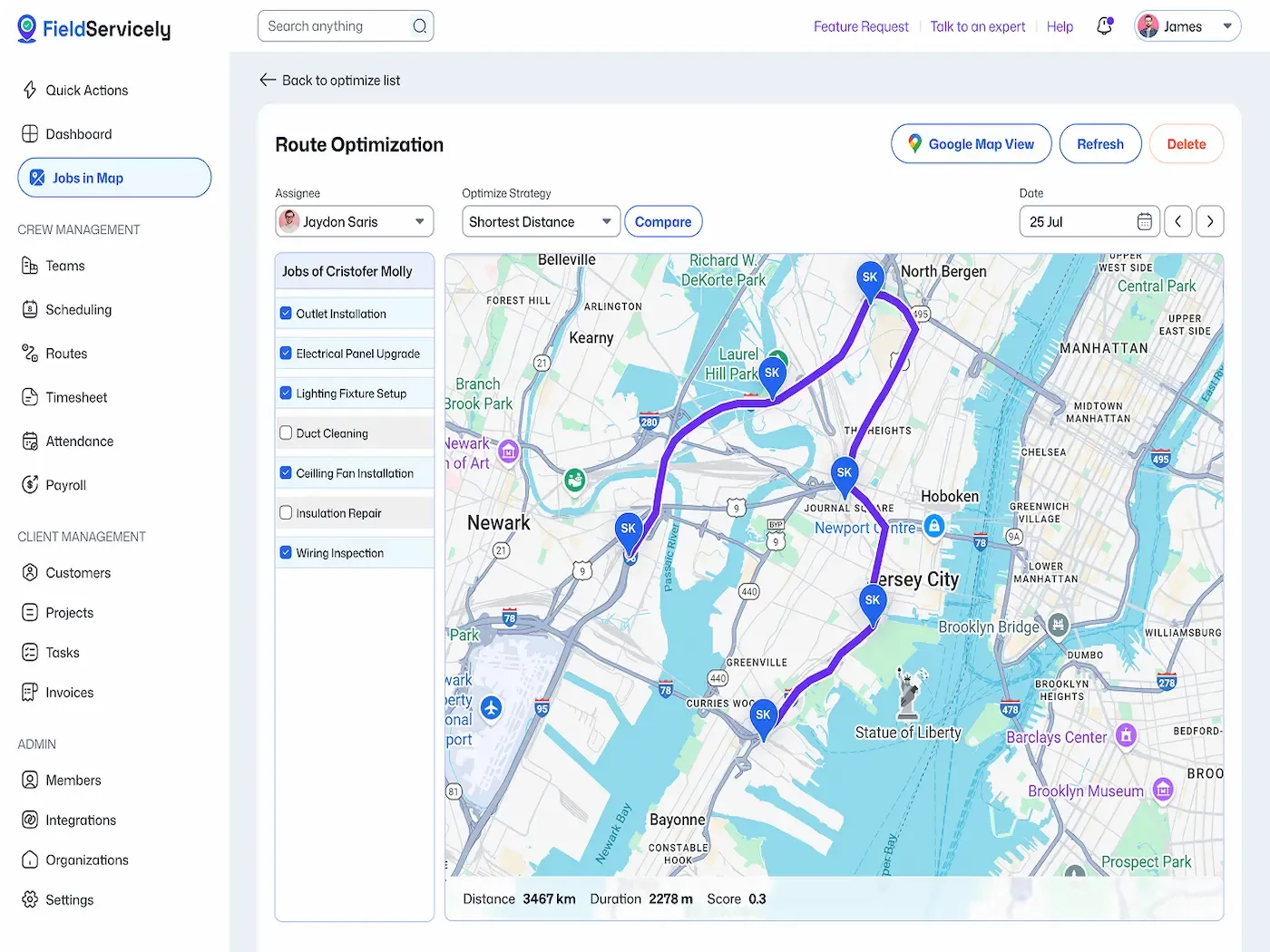The image size is (1270, 952).
Task: Open Payroll from the sidebar icon
Action: pyautogui.click(x=30, y=484)
